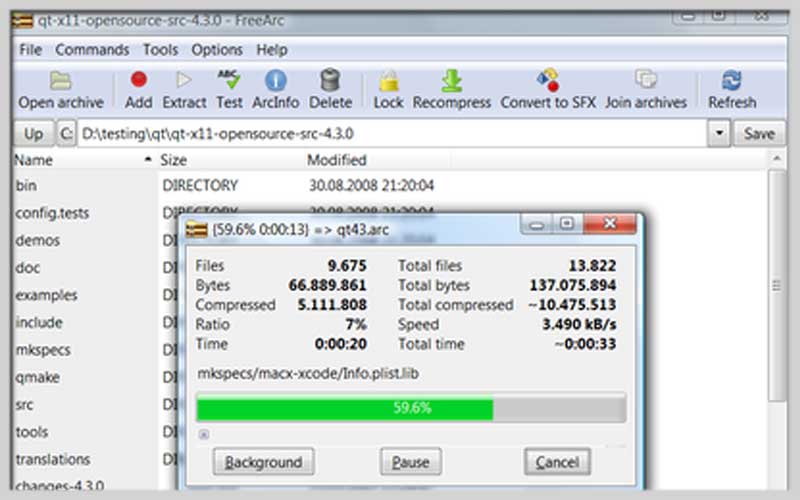
Task: Select the examples folder
Action: tap(46, 295)
